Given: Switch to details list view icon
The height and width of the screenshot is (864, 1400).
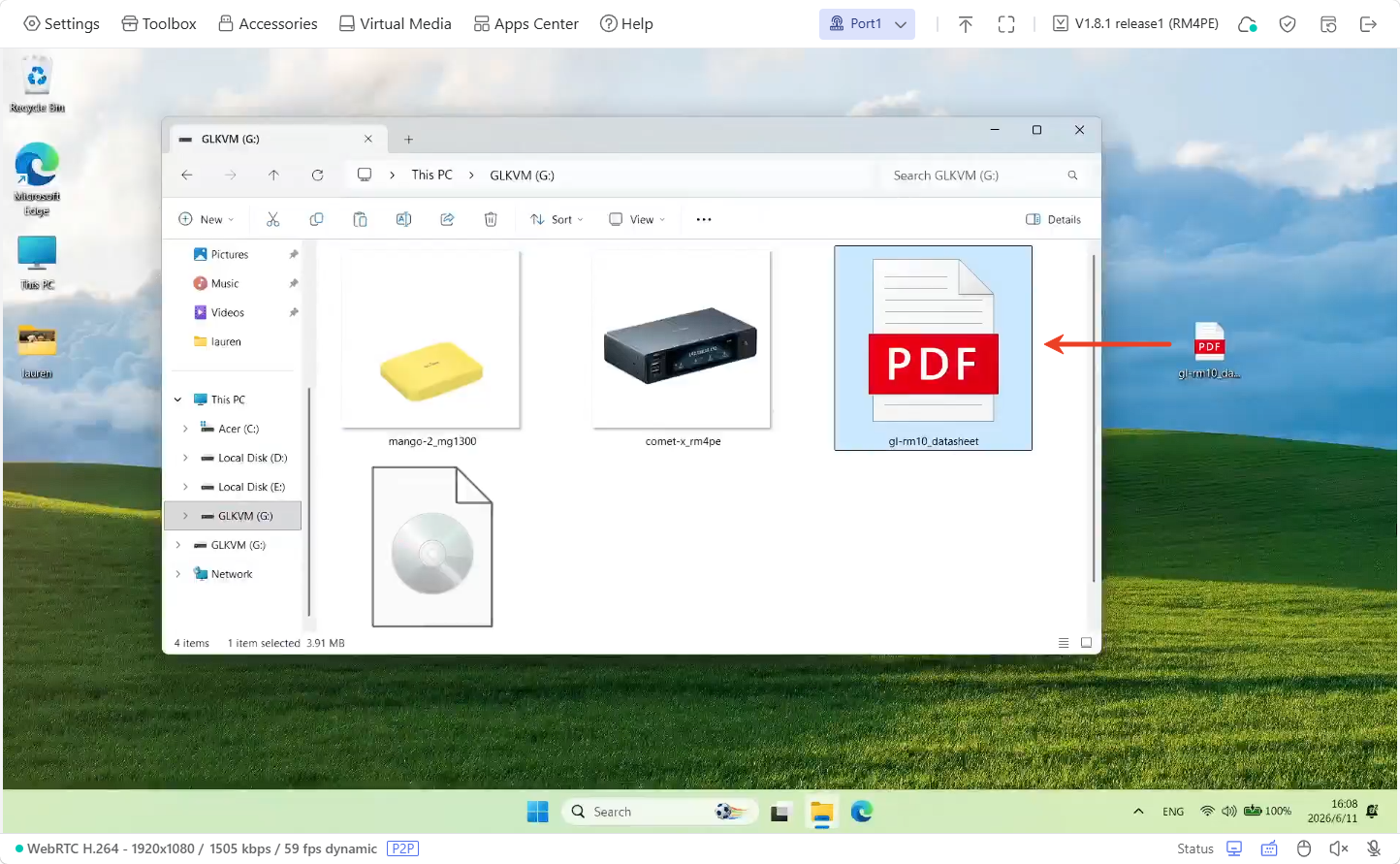Looking at the screenshot, I should [1064, 643].
